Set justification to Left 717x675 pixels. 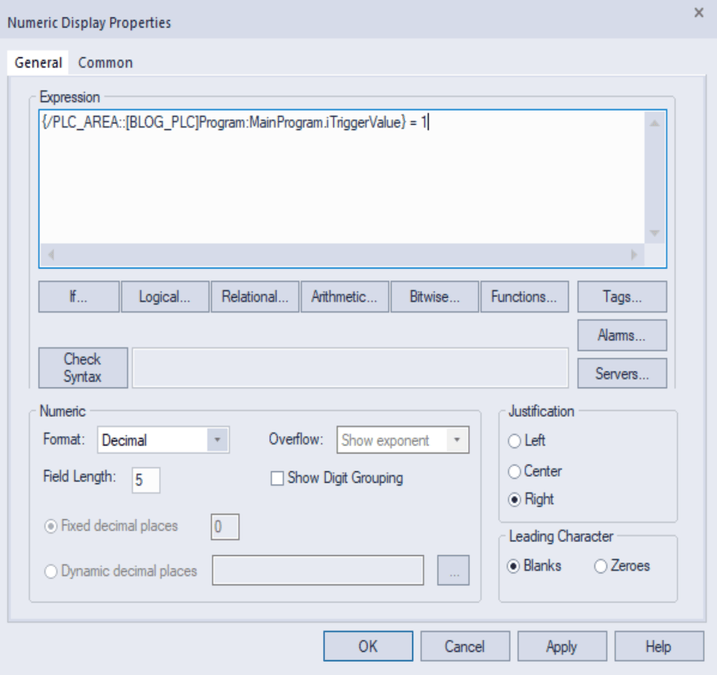[x=514, y=441]
